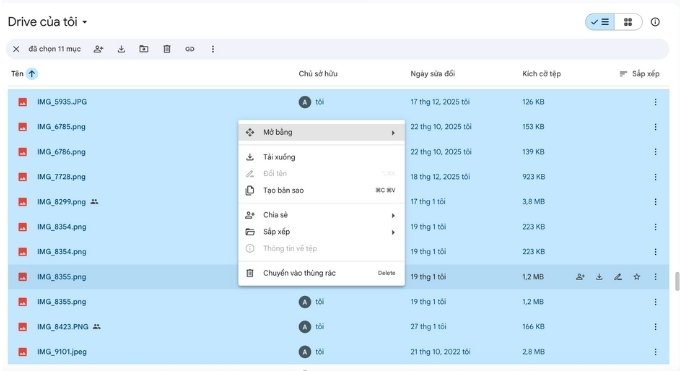
Task: Clear selection with the X icon
Action: tap(16, 49)
